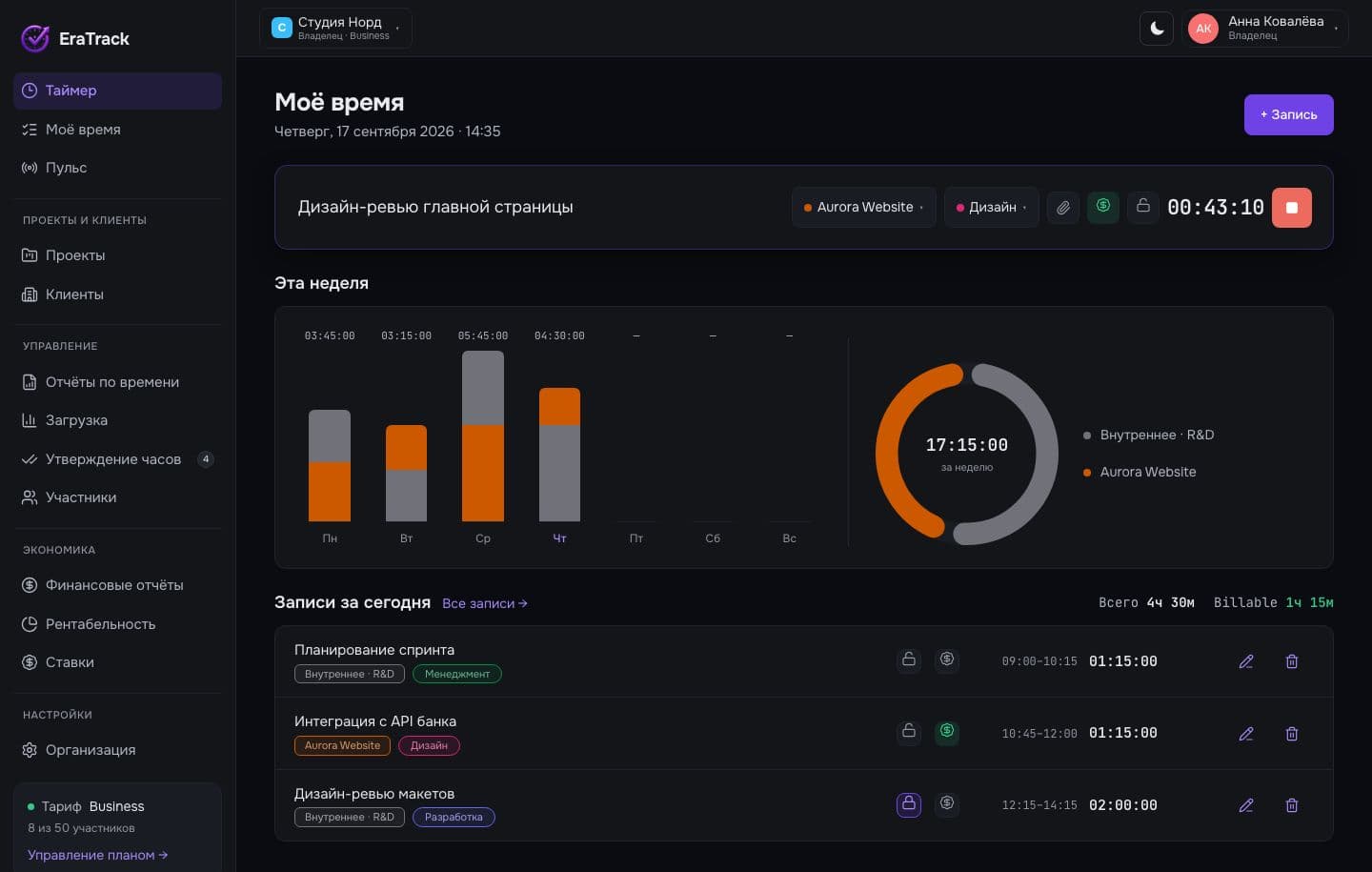Toggle the dark theme moon button
Viewport: 1372px width, 872px height.
click(x=1157, y=29)
